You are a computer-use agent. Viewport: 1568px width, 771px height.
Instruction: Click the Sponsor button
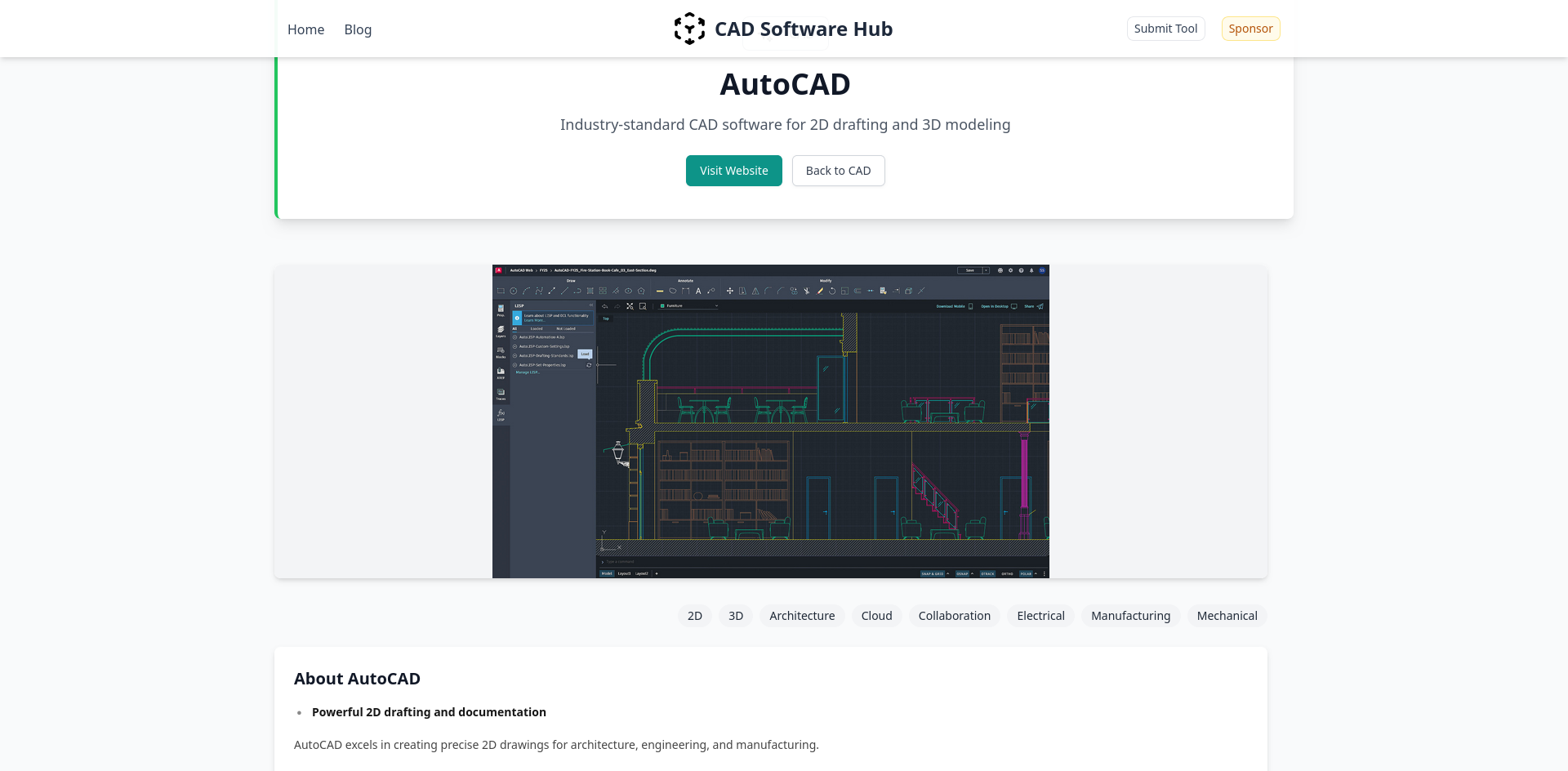1250,29
